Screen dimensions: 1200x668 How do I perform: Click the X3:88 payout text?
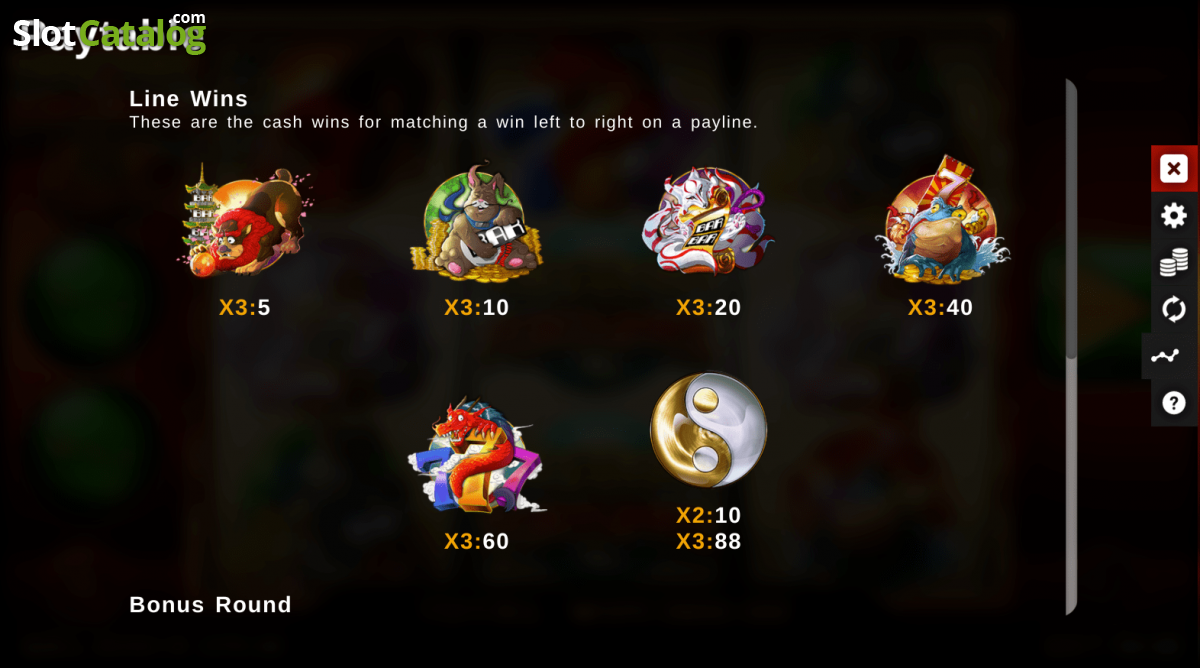(709, 541)
